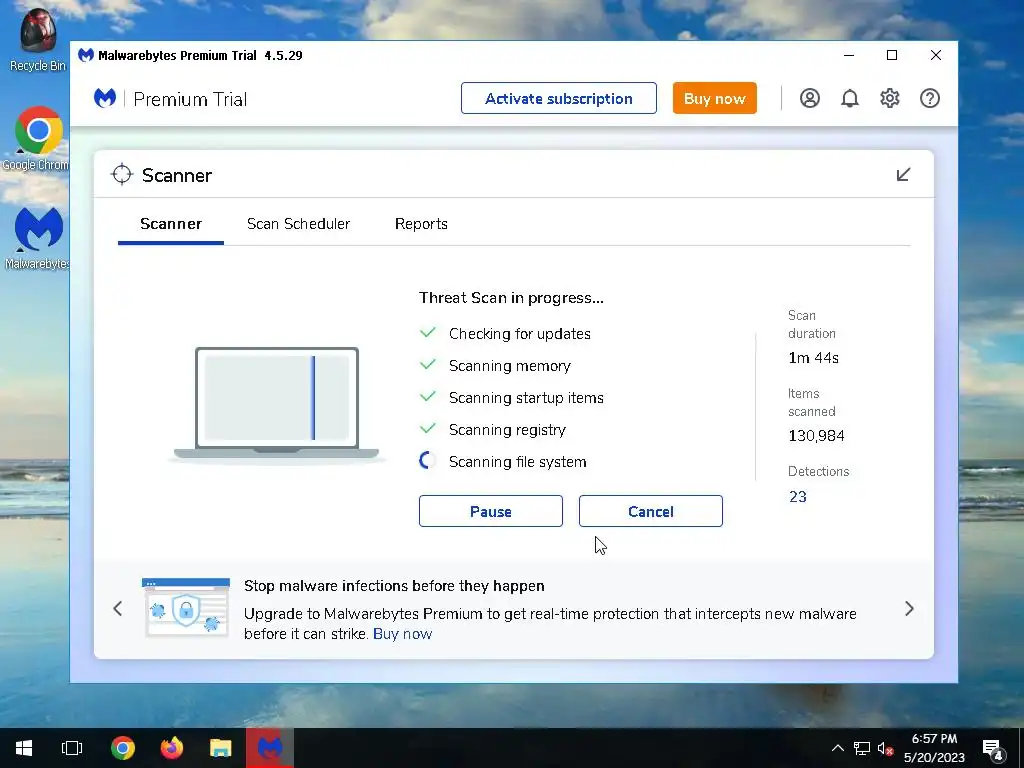Open Recycle Bin desktop icon
This screenshot has height=768, width=1024.
point(37,39)
